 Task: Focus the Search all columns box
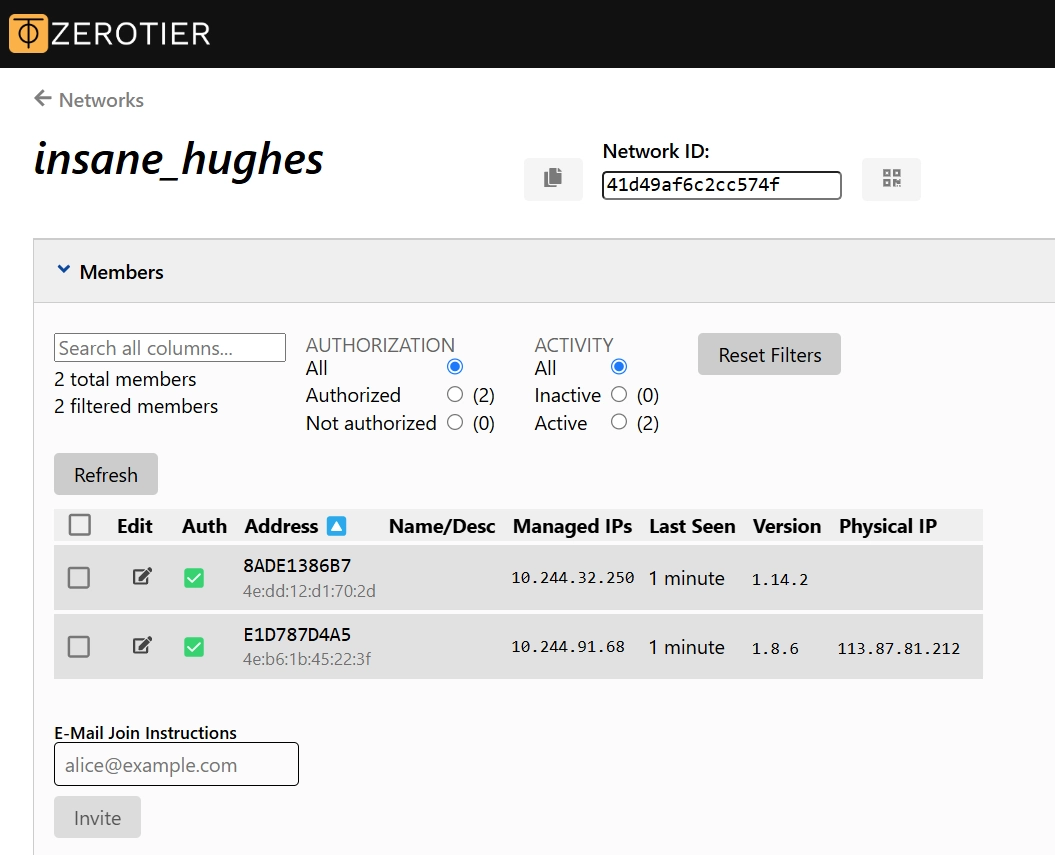coord(170,347)
